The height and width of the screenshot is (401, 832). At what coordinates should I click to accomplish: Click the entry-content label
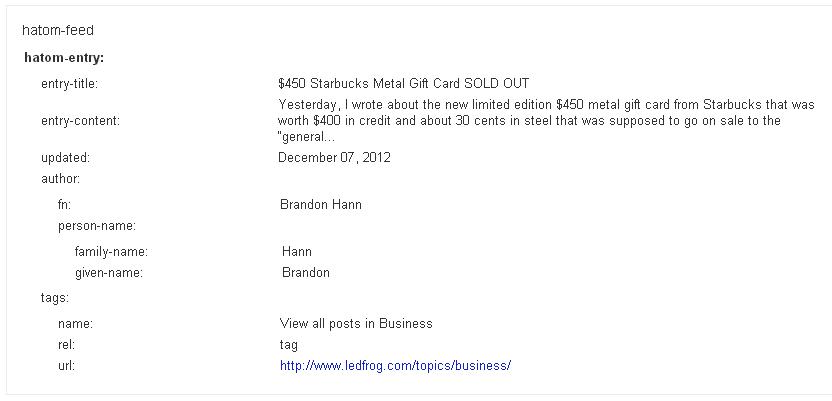(81, 121)
